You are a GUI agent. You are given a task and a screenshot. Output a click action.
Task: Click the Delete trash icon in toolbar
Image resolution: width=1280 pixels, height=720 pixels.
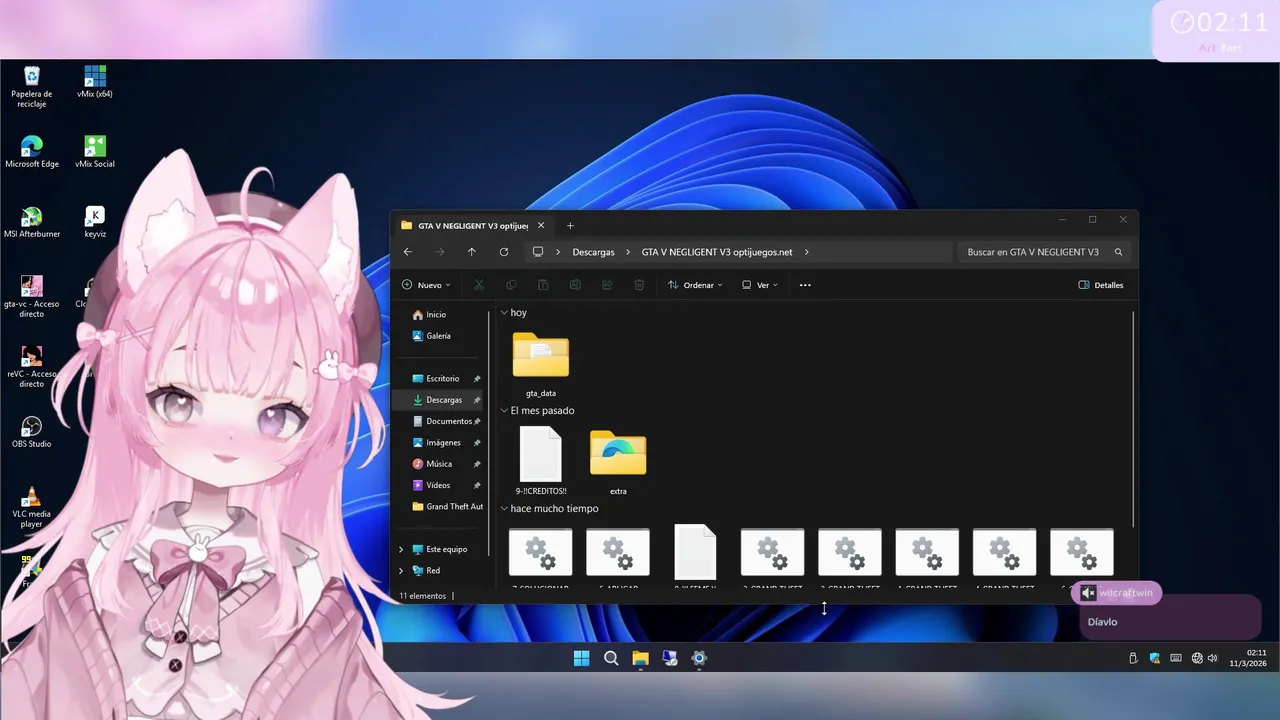click(639, 285)
